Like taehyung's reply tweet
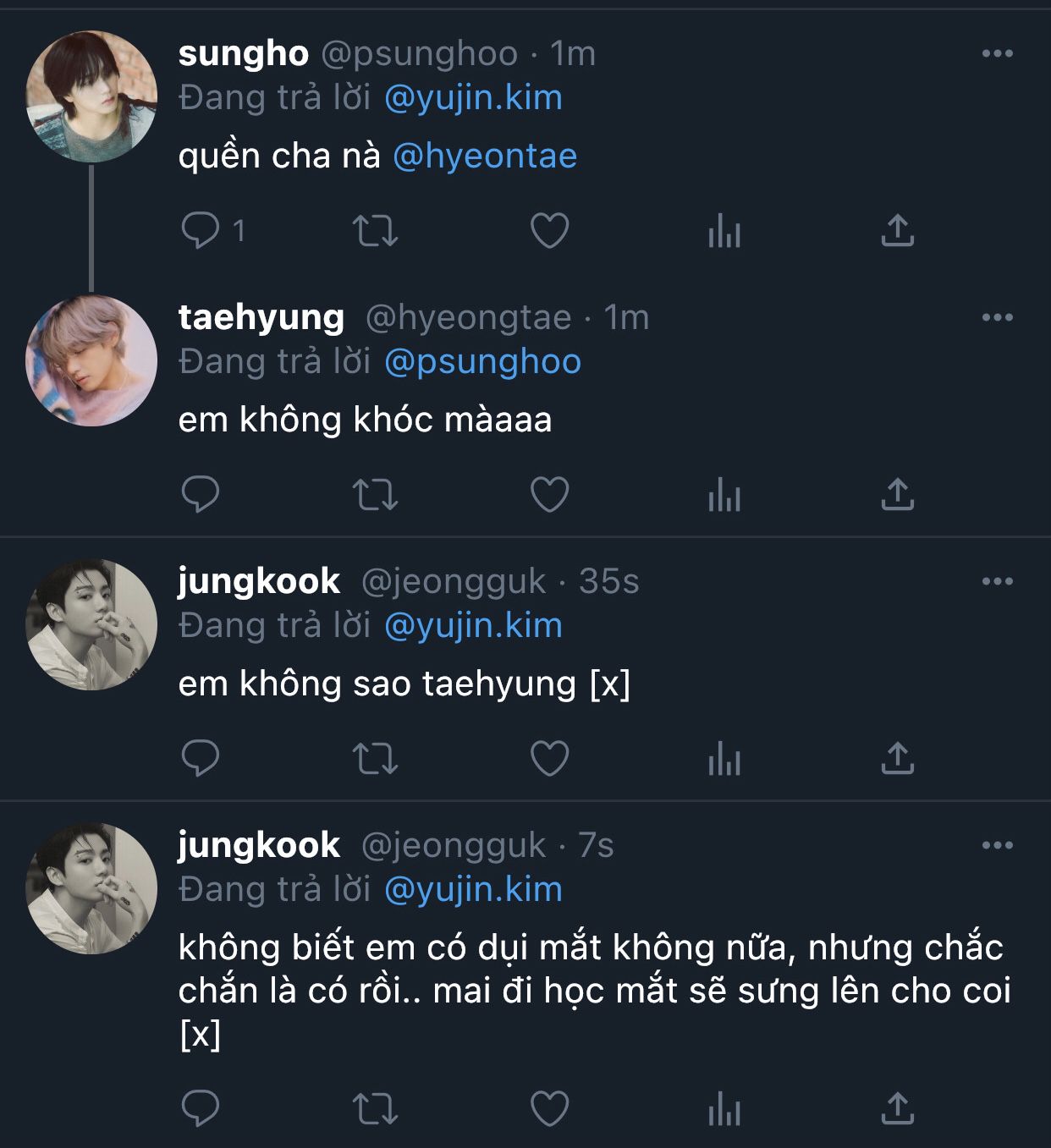Image resolution: width=1051 pixels, height=1148 pixels. tap(549, 495)
